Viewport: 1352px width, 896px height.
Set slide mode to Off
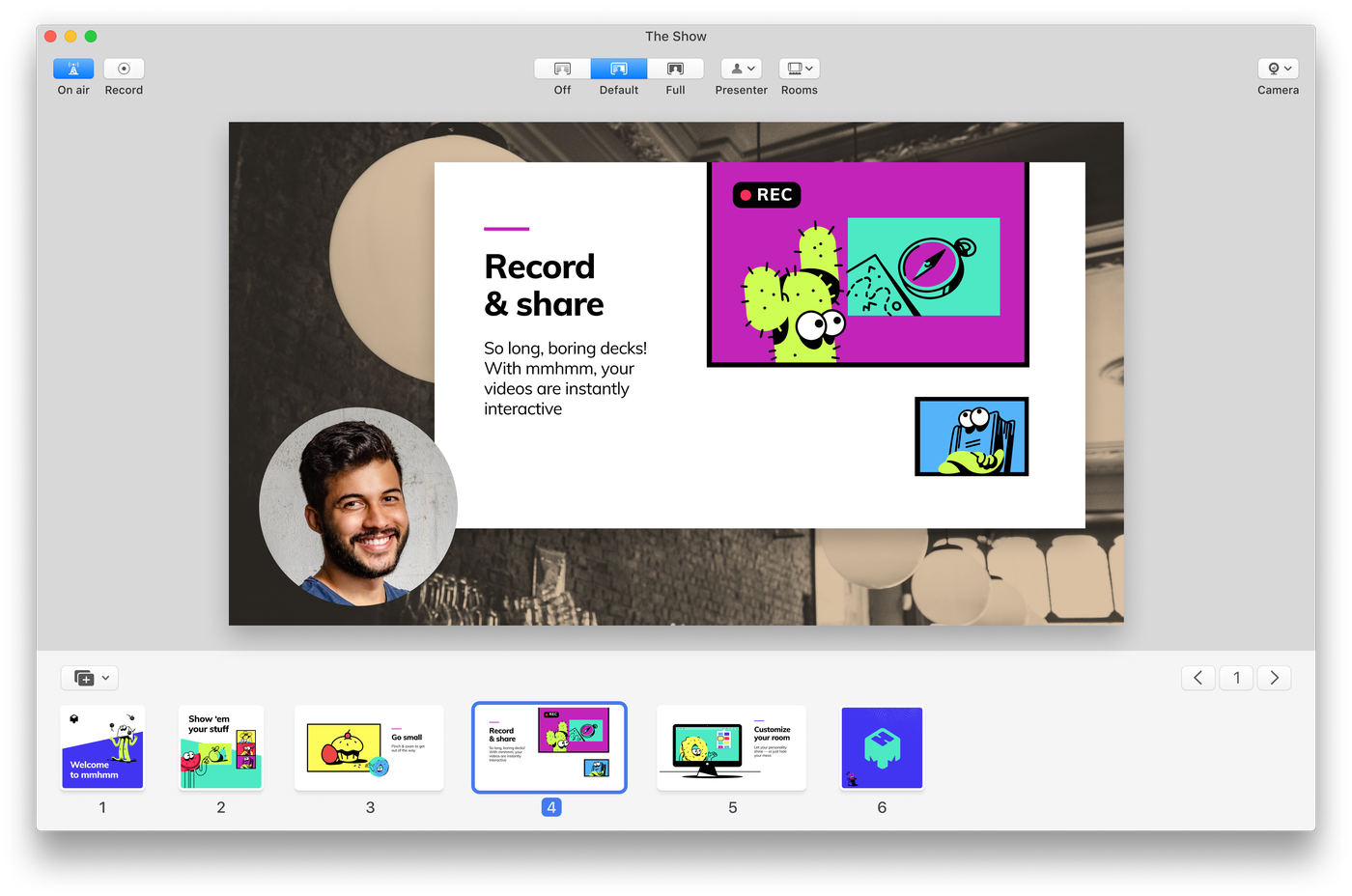(x=562, y=69)
